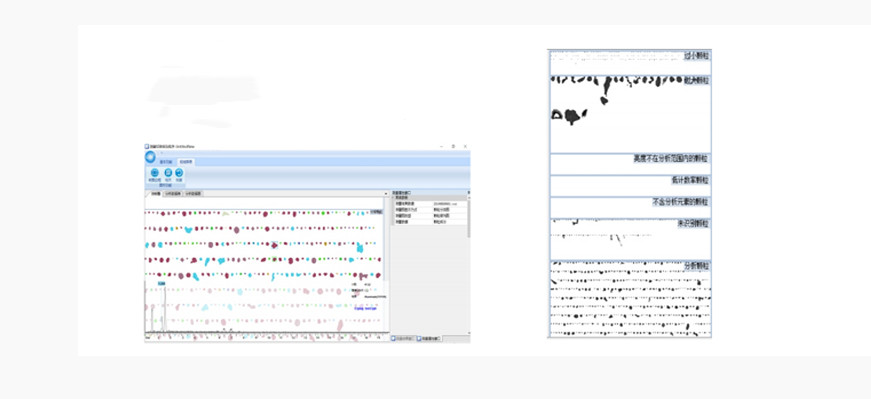Viewport: 871px width, 399px height.
Task: Open the tab list dropdown arrow above particle view
Action: (x=386, y=194)
